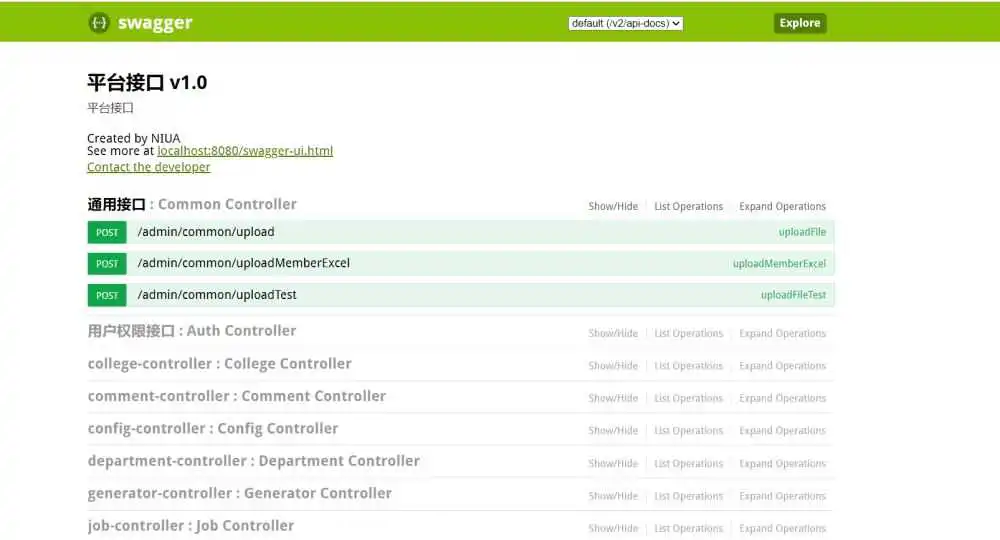Image resolution: width=1000 pixels, height=540 pixels.
Task: Open the localhost:8080/swagger-ui.html link
Action: tap(245, 151)
